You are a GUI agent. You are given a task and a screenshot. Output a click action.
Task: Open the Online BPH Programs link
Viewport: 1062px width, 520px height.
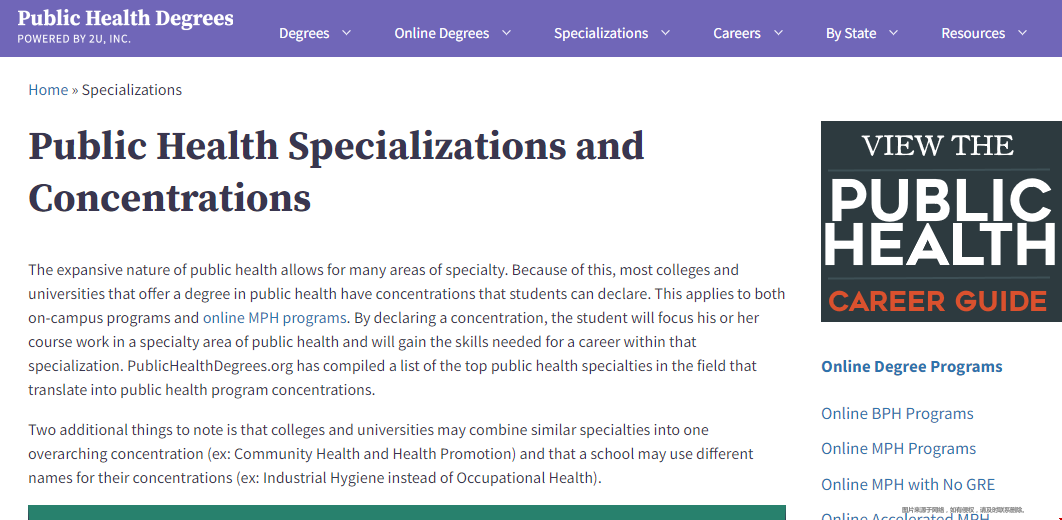[897, 413]
